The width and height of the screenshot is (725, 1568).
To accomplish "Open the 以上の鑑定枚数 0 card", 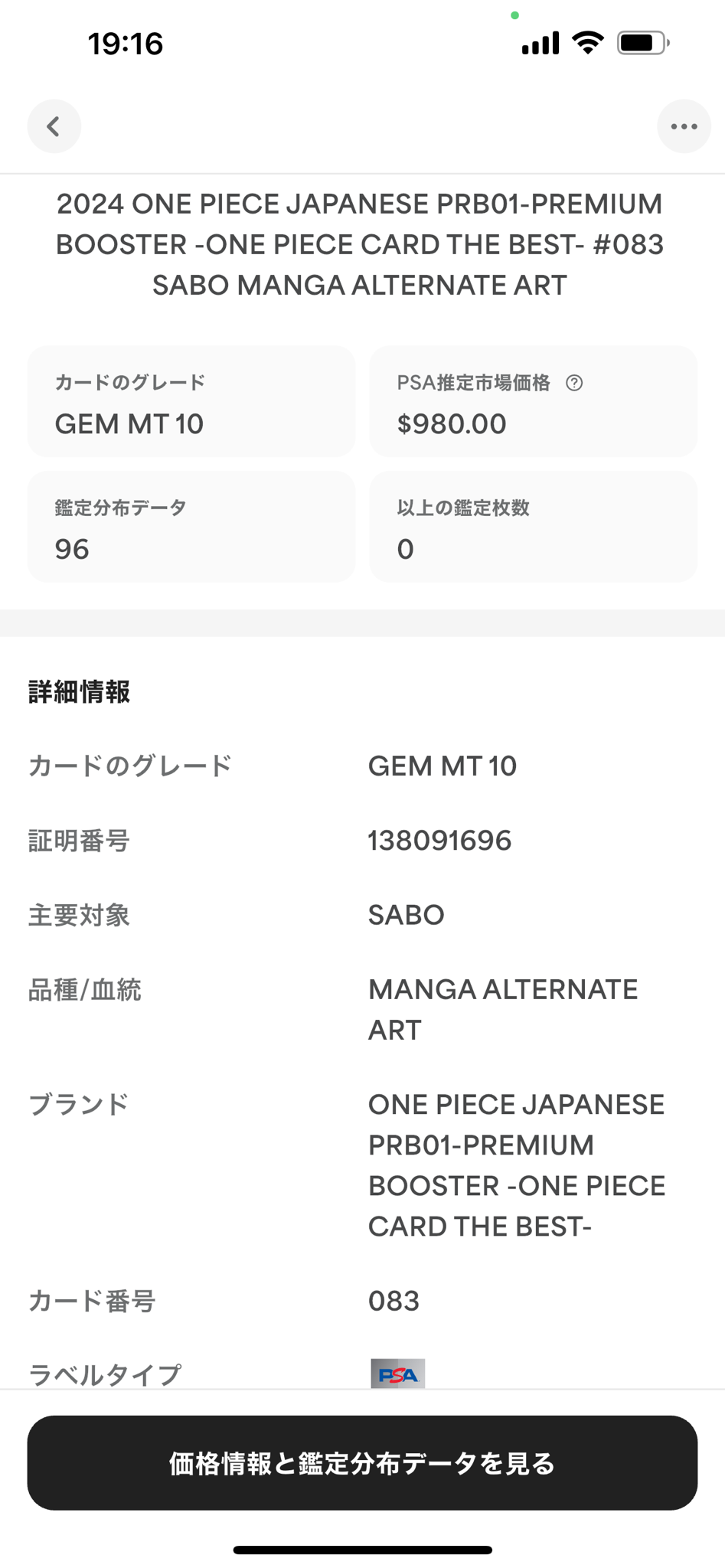I will point(534,526).
